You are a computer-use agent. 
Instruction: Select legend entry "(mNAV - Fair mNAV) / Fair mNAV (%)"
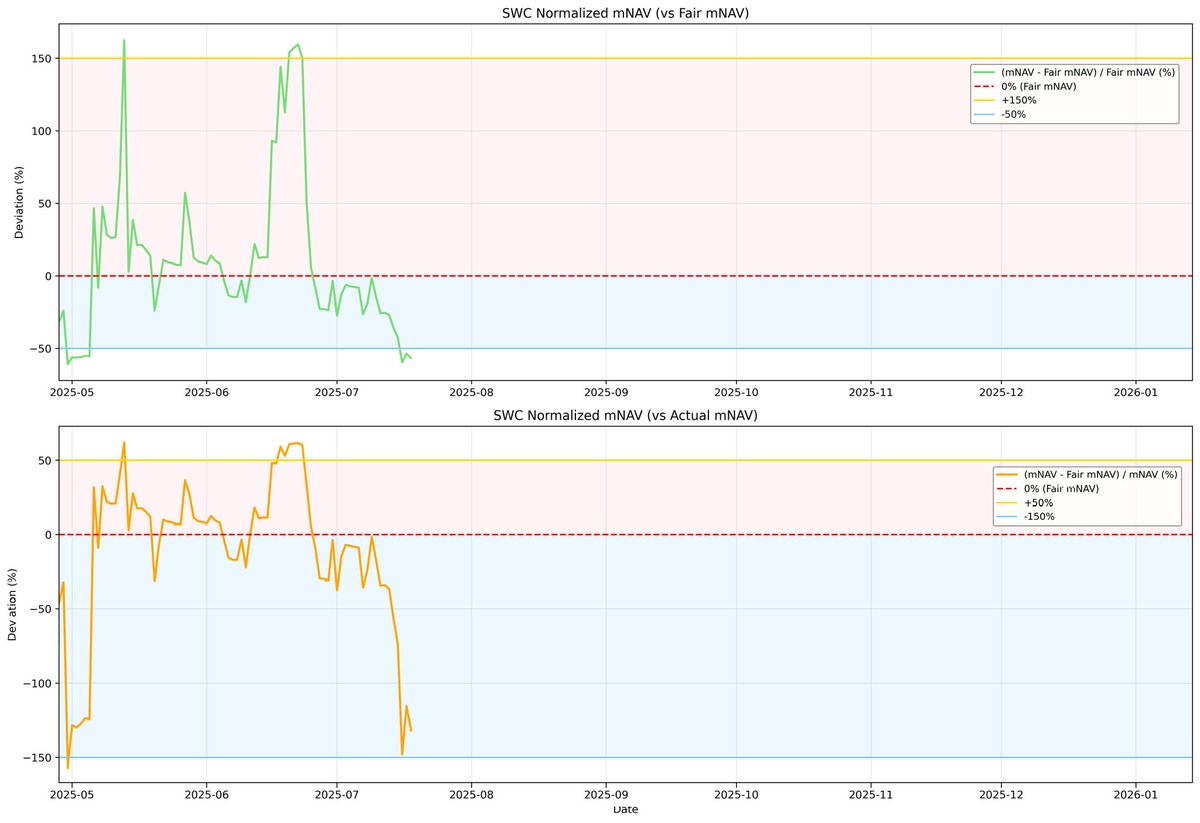tap(1088, 72)
